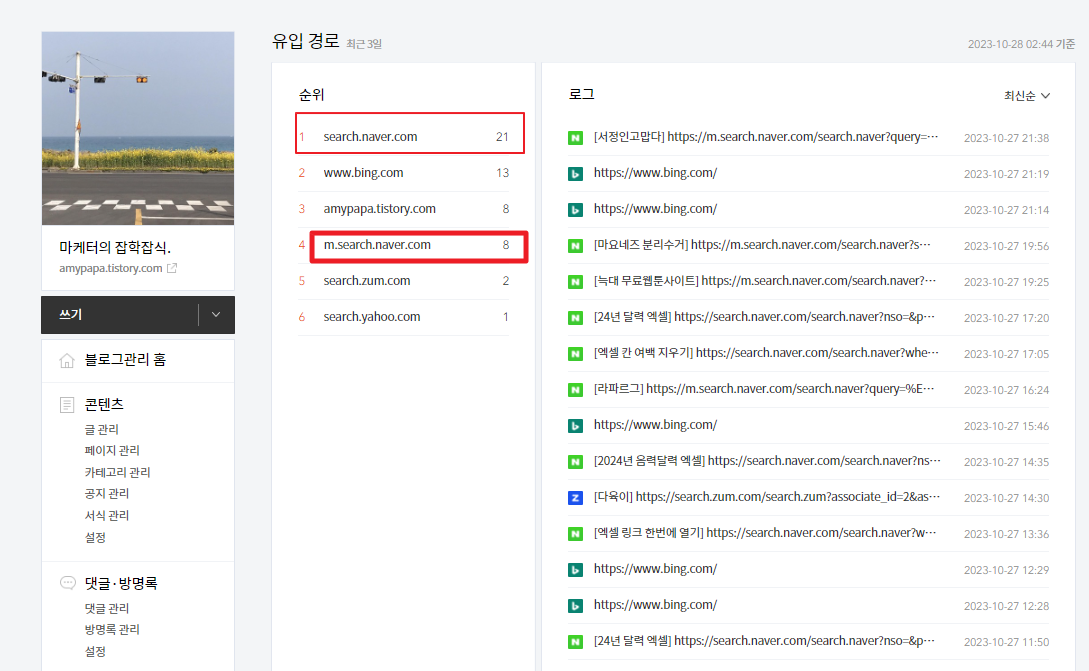1089x671 pixels.
Task: Open 서식 관리 menu item
Action: pos(106,515)
